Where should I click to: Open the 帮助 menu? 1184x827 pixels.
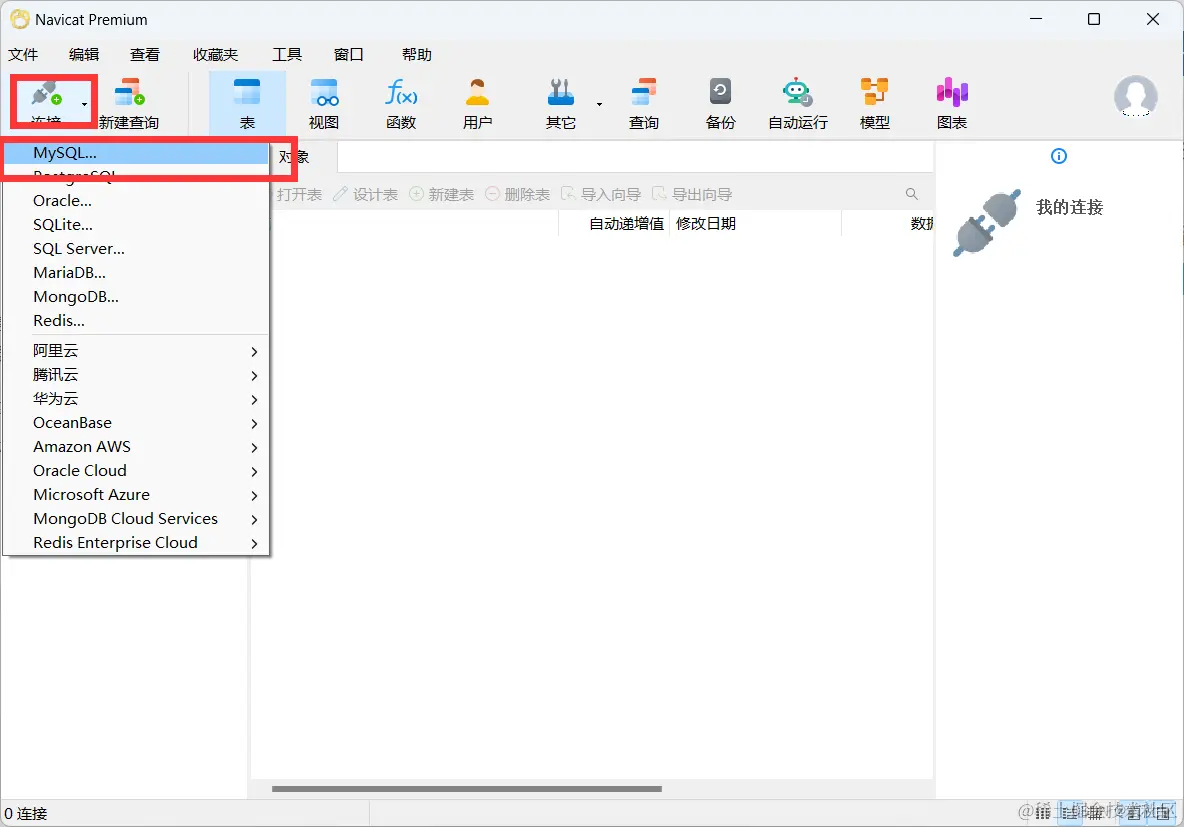pyautogui.click(x=416, y=54)
